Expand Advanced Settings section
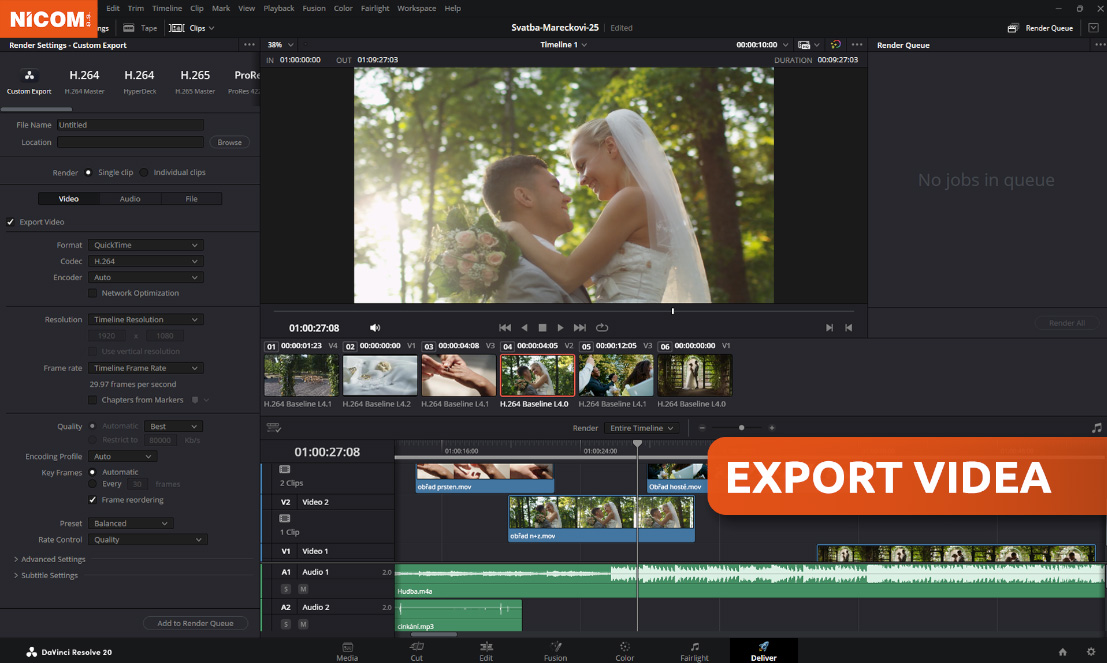The height and width of the screenshot is (663, 1107). pyautogui.click(x=49, y=559)
